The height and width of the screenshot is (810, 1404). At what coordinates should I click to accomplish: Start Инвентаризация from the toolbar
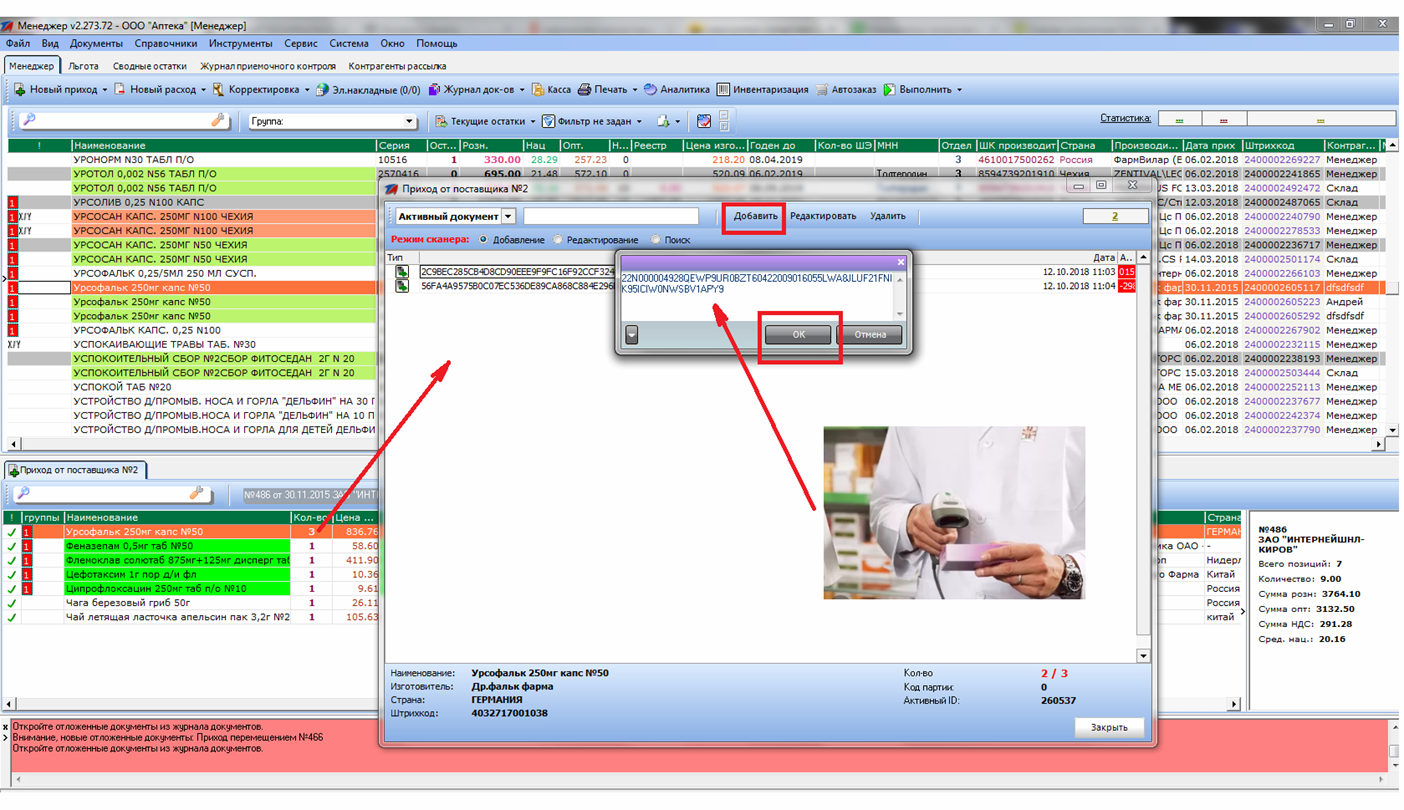(762, 90)
